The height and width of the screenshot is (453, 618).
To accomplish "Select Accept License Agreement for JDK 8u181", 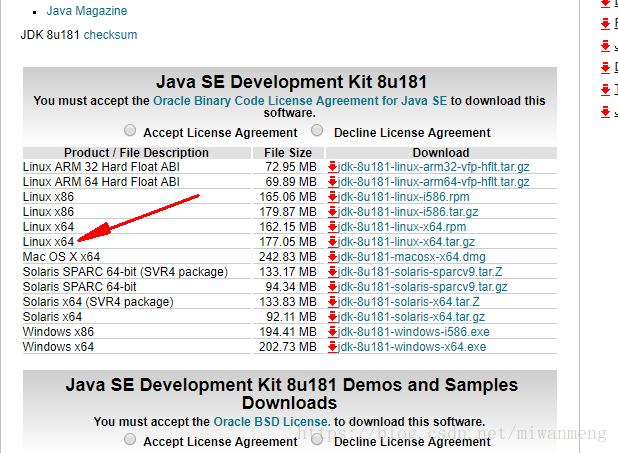I will (x=130, y=130).
